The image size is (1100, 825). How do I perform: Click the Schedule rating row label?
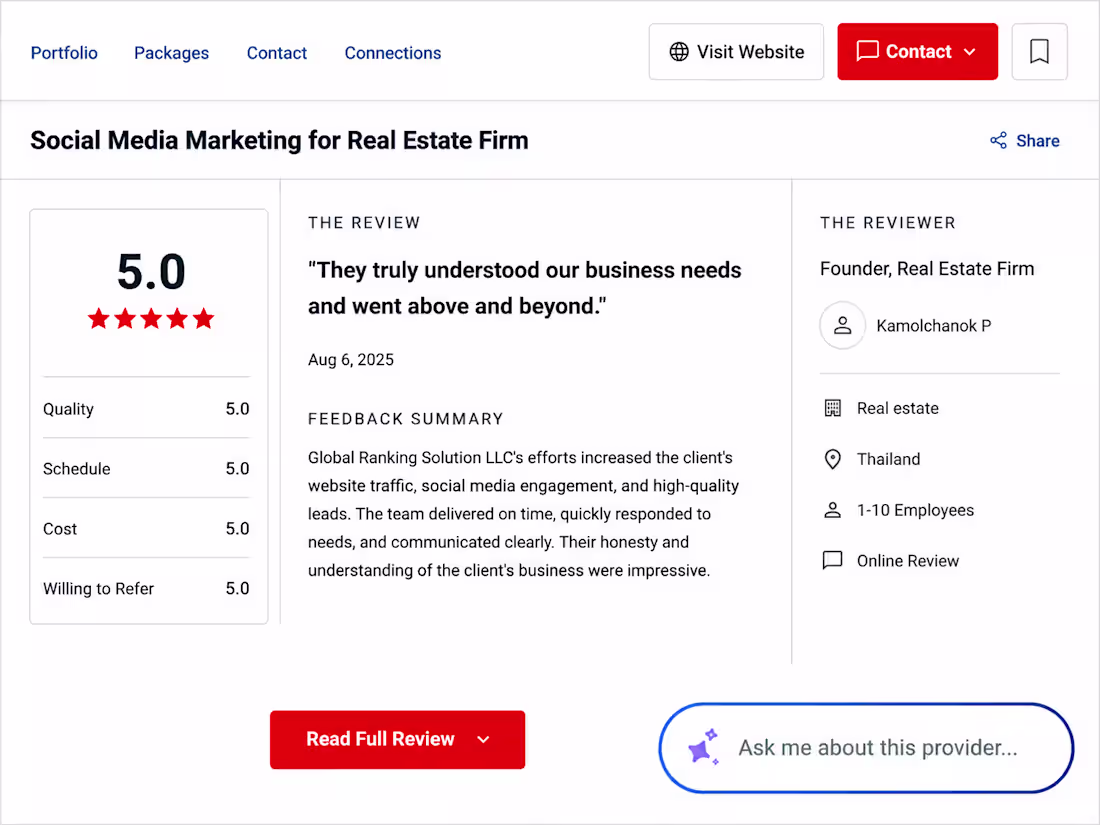pyautogui.click(x=76, y=469)
